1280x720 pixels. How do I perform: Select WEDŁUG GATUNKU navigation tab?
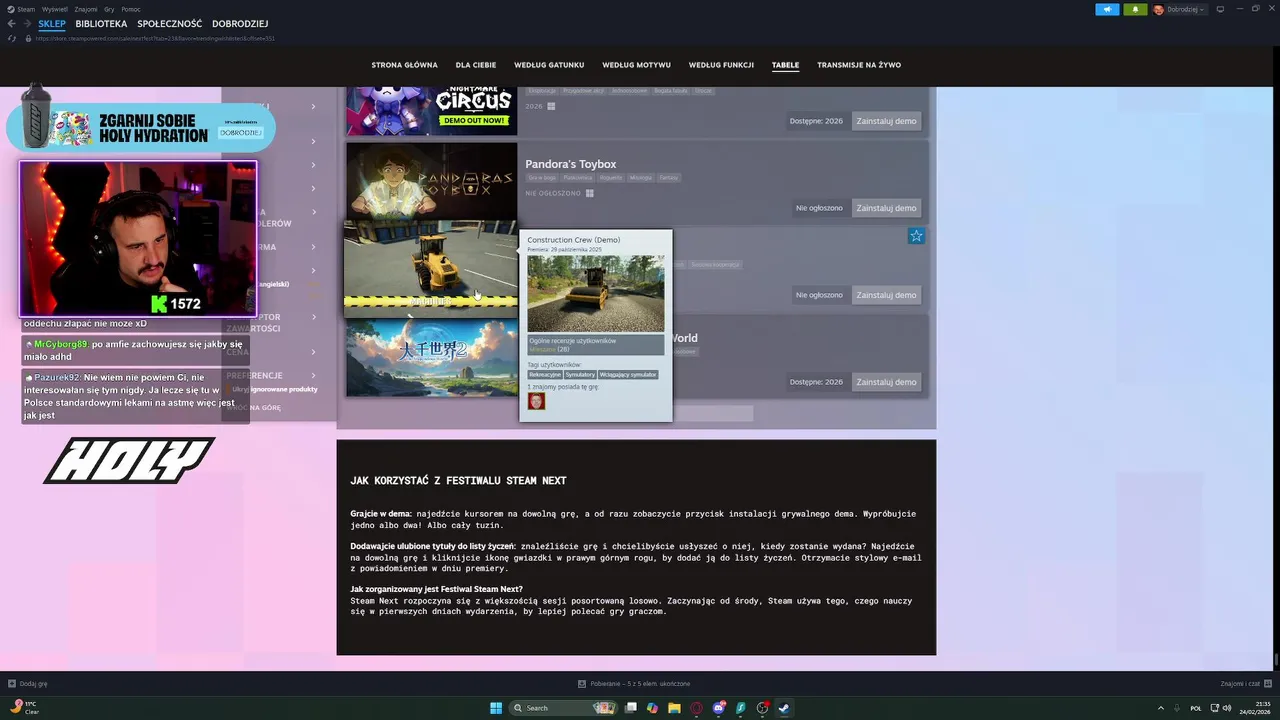click(549, 65)
